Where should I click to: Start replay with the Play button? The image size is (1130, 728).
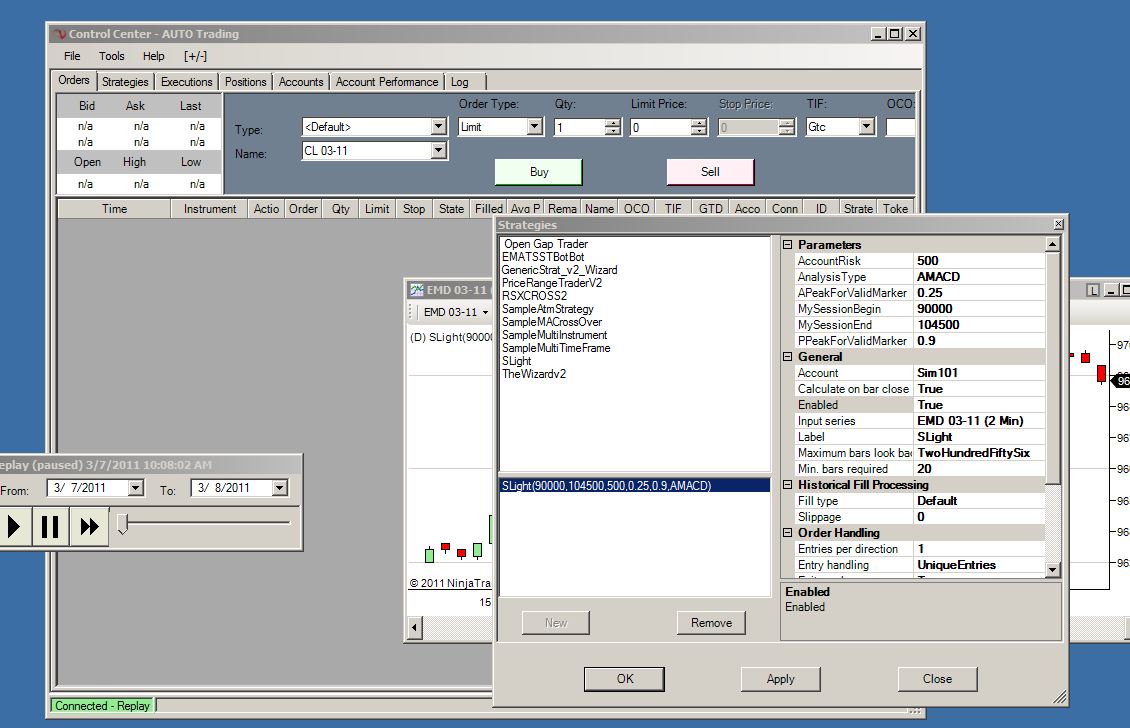point(13,527)
